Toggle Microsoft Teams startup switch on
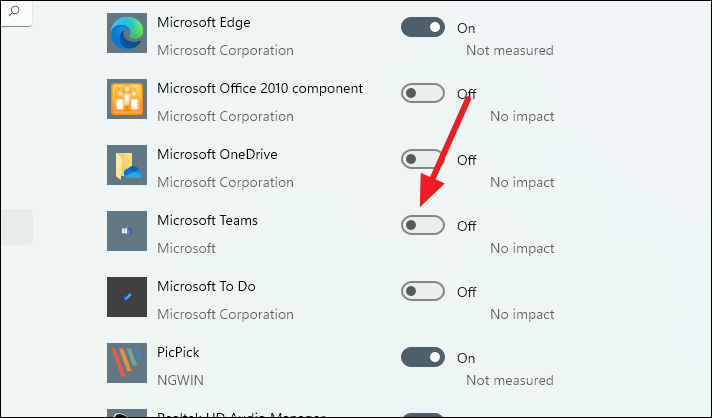This screenshot has height=418, width=712. pyautogui.click(x=422, y=225)
